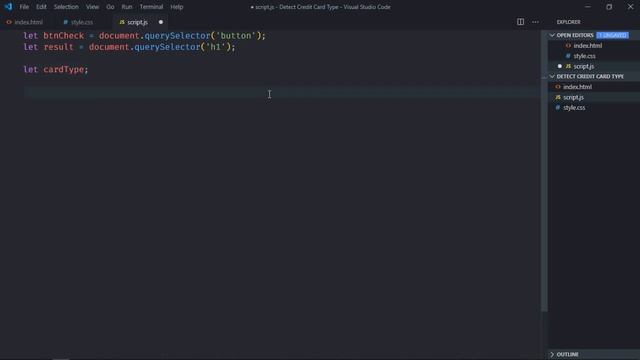
Task: Collapse the Detect Credit Card Type folder
Action: point(552,76)
